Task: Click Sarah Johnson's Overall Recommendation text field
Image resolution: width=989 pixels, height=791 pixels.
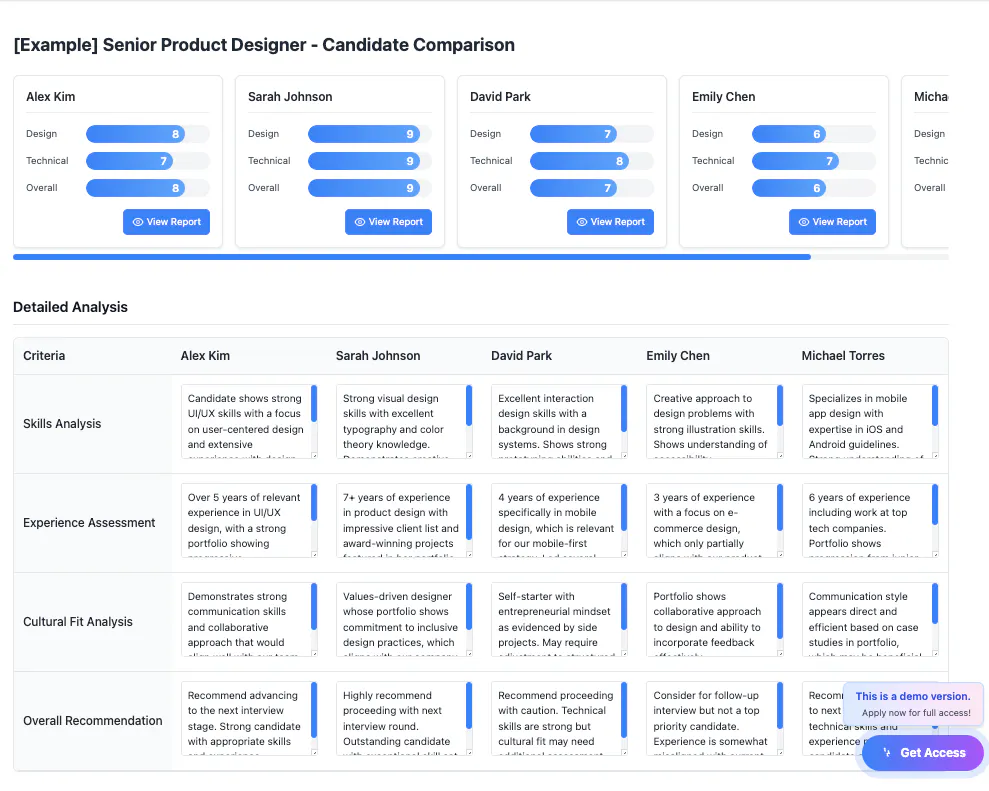Action: [404, 718]
